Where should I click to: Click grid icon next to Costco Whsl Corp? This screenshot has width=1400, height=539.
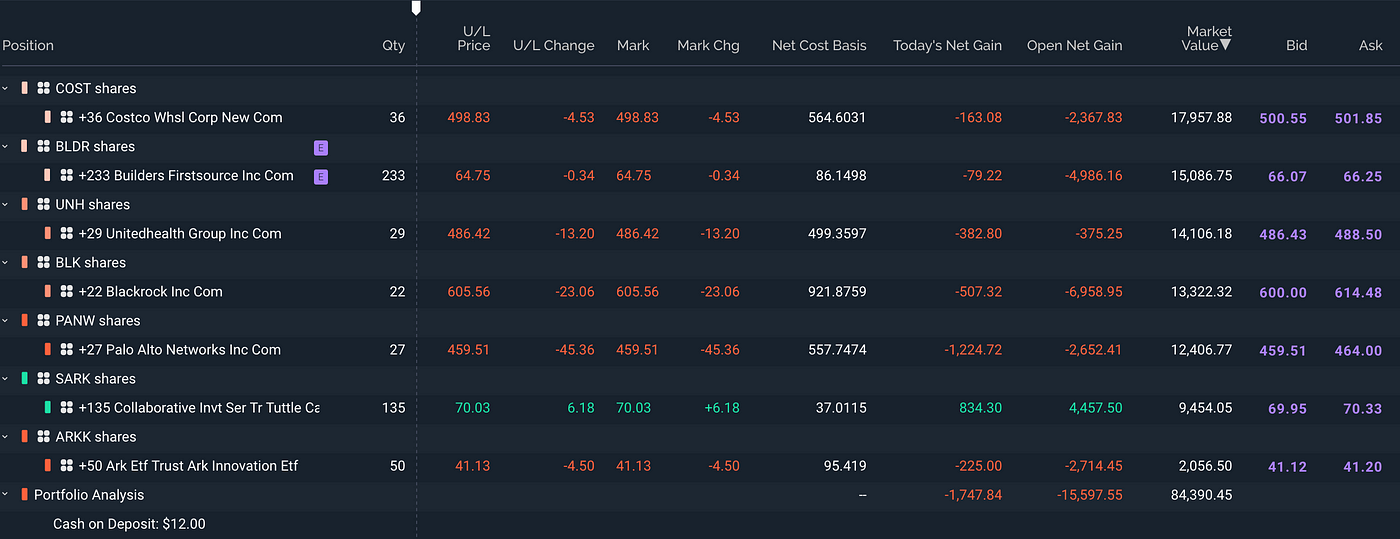click(66, 117)
